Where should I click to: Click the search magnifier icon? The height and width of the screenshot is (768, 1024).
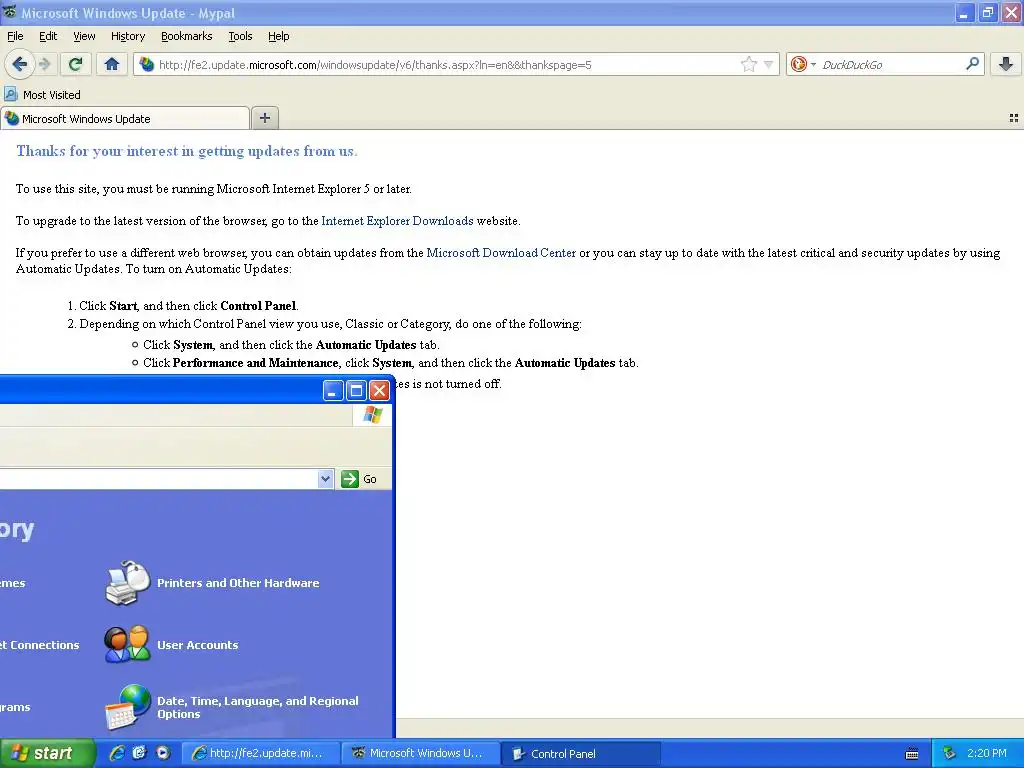coord(972,64)
